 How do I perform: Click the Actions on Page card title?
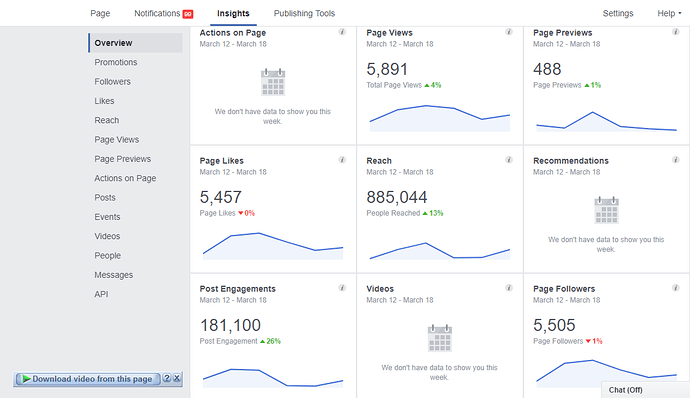pos(233,33)
